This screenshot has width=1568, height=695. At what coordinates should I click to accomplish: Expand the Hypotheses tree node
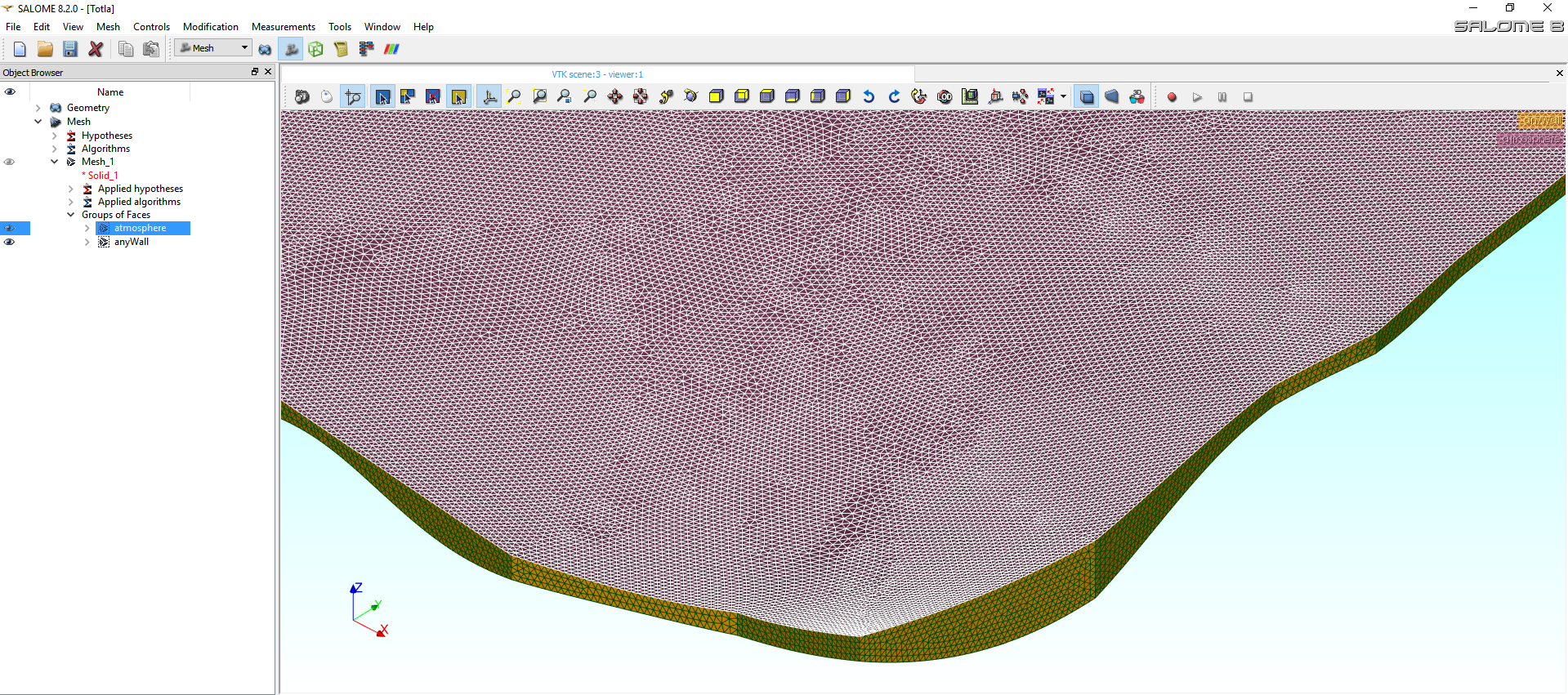pyautogui.click(x=55, y=136)
